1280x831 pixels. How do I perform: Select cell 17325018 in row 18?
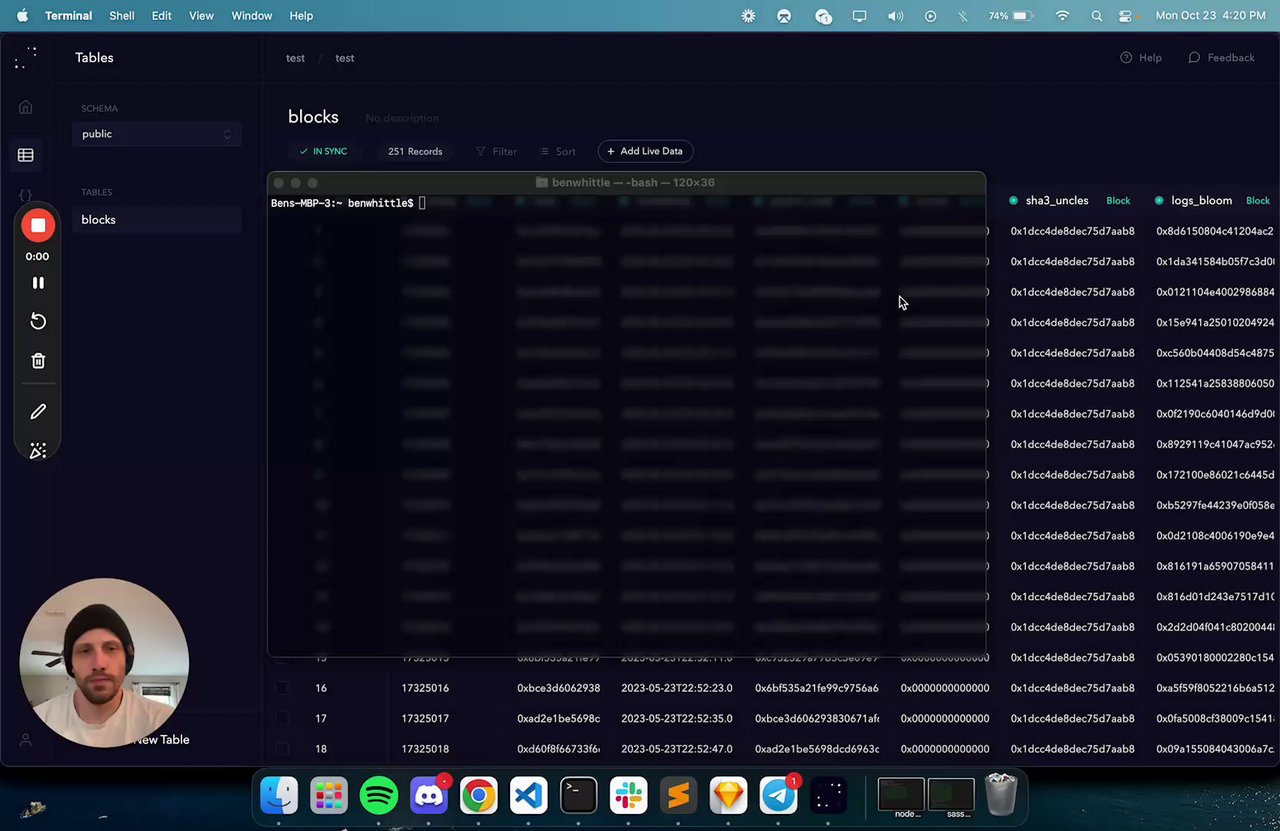[x=425, y=749]
